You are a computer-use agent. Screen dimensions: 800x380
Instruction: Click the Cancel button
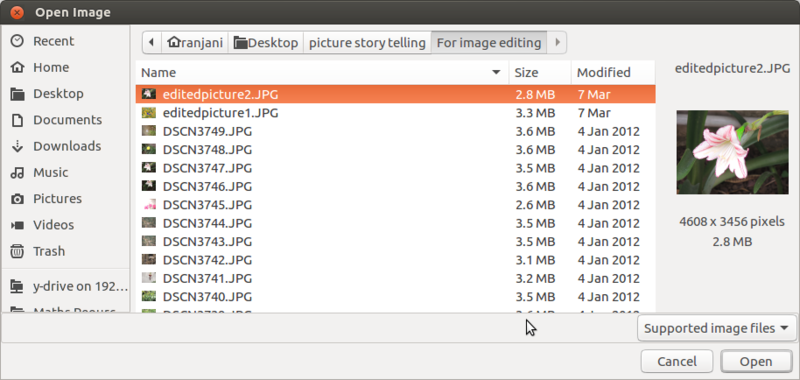[677, 362]
